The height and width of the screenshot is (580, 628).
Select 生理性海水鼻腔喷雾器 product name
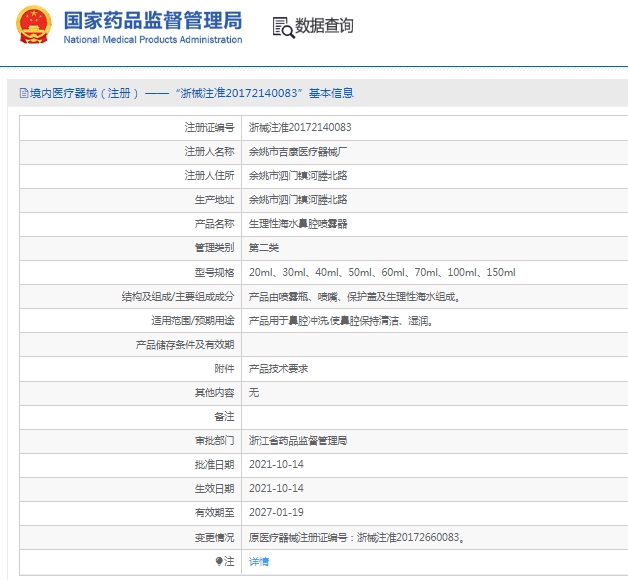tap(298, 224)
